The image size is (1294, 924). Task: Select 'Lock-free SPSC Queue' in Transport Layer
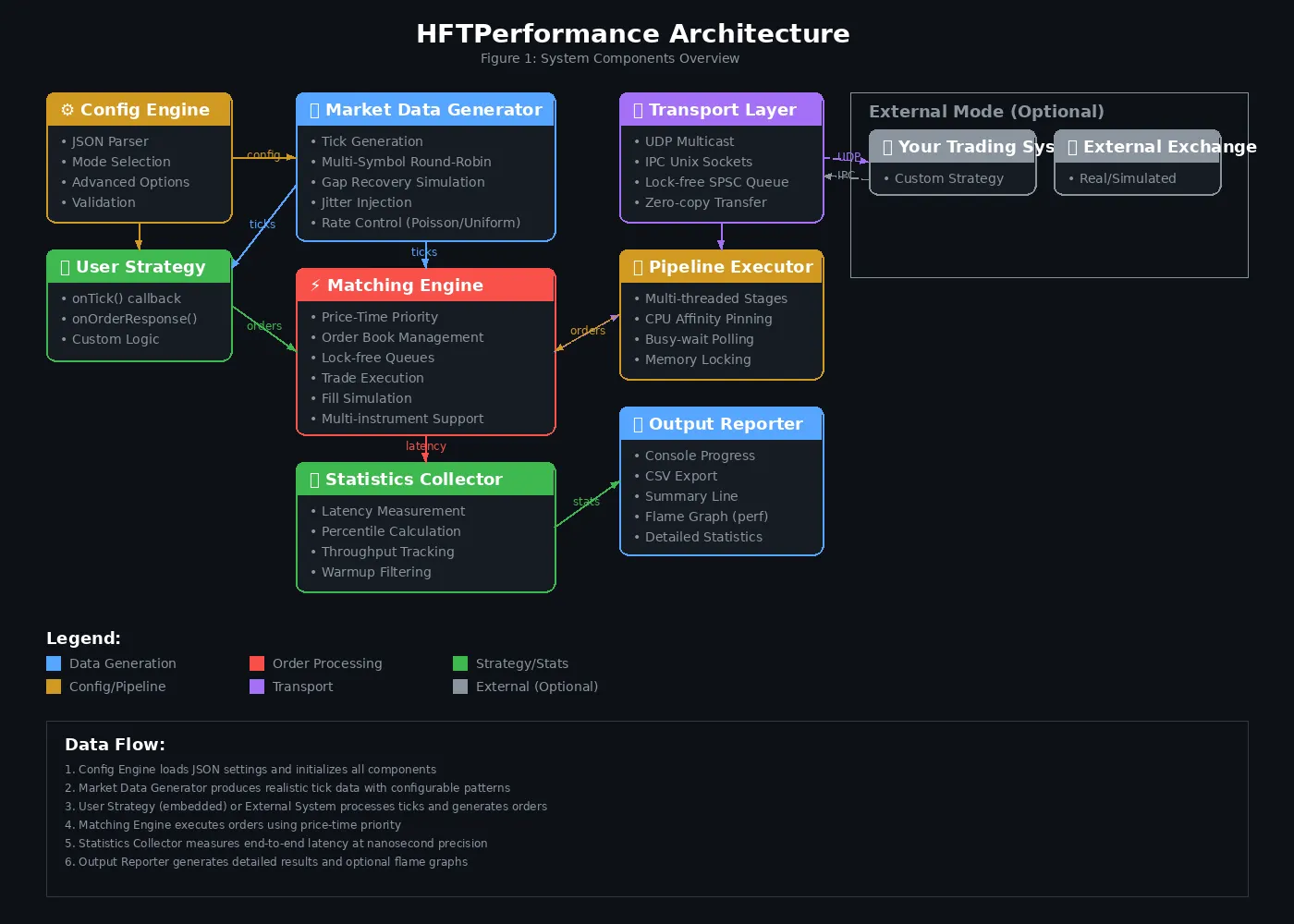pyautogui.click(x=716, y=182)
